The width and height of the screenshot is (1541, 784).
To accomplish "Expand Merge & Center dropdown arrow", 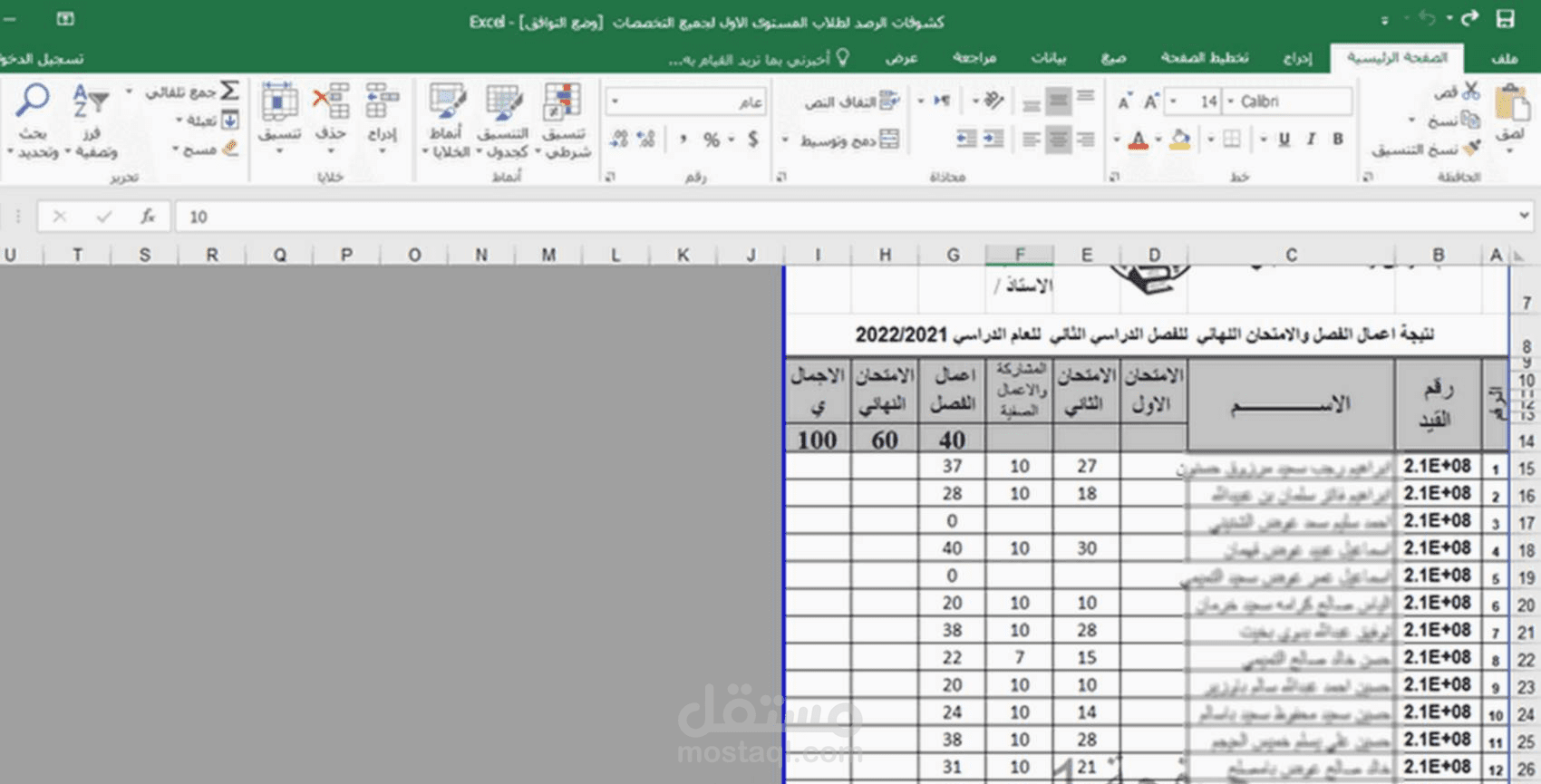I will click(x=785, y=140).
